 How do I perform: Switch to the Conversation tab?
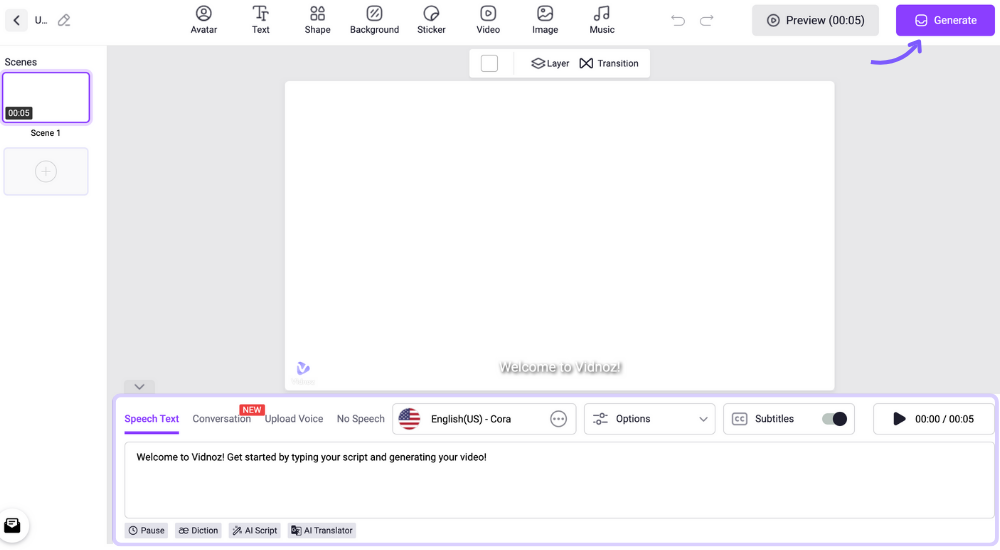[x=221, y=419]
